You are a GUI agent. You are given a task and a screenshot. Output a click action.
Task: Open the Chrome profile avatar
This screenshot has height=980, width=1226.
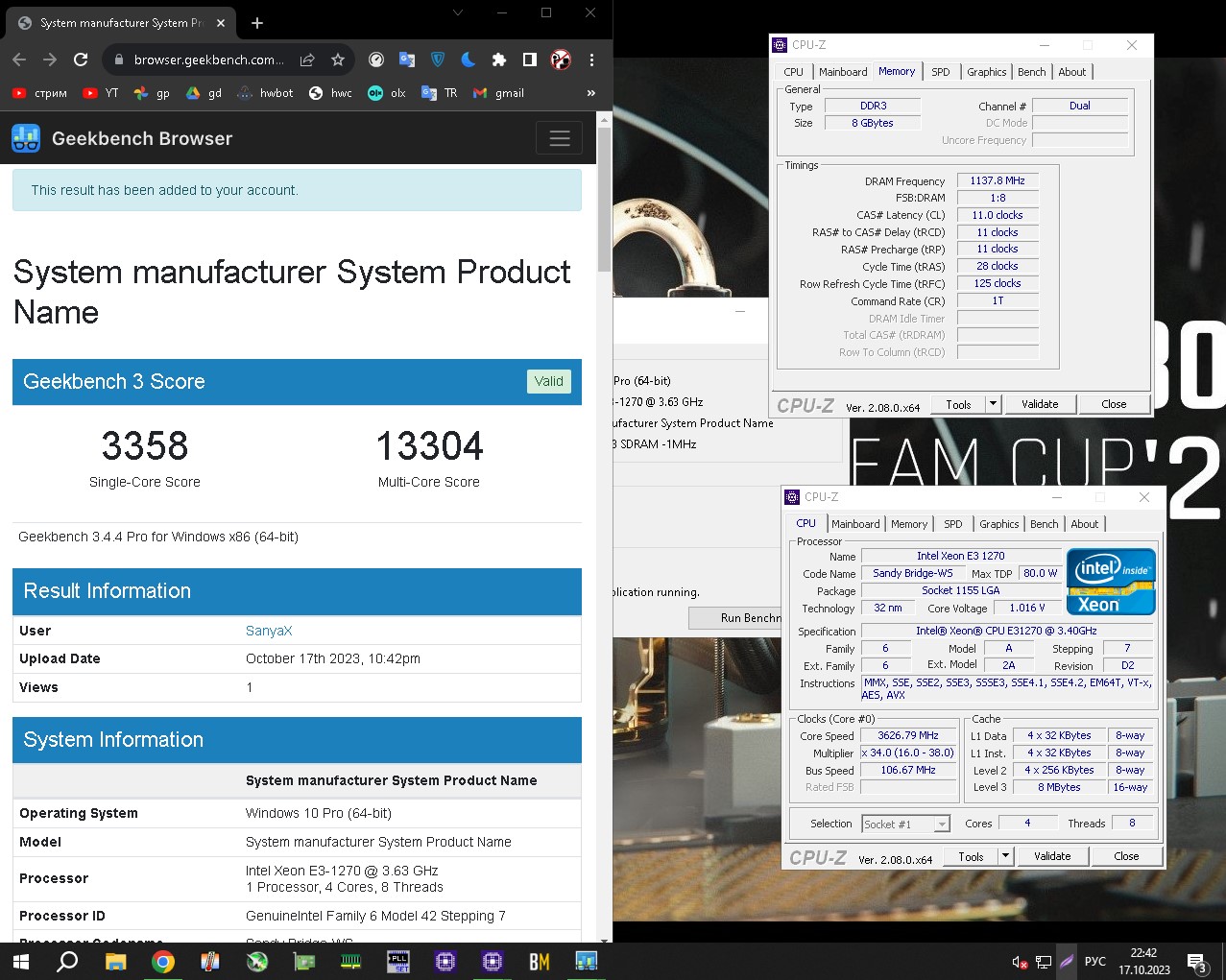click(x=561, y=60)
